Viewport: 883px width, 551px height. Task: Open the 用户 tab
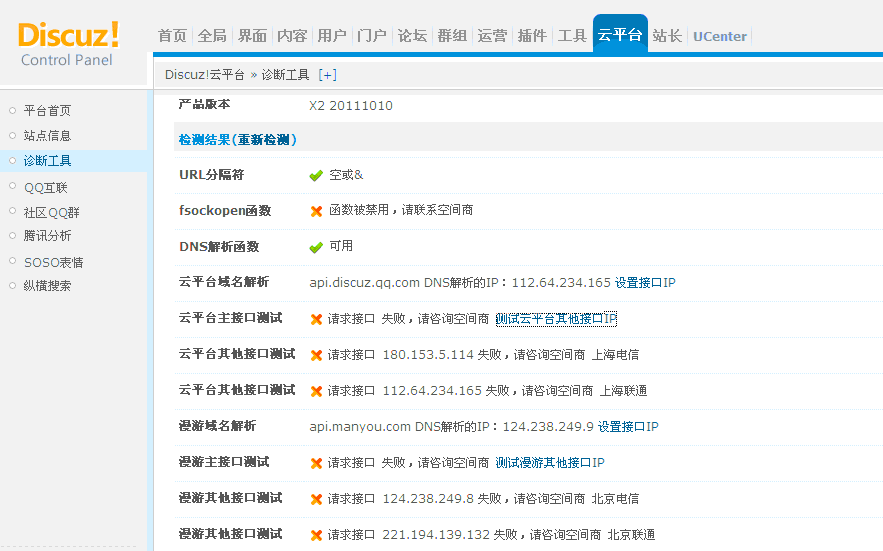pyautogui.click(x=332, y=36)
